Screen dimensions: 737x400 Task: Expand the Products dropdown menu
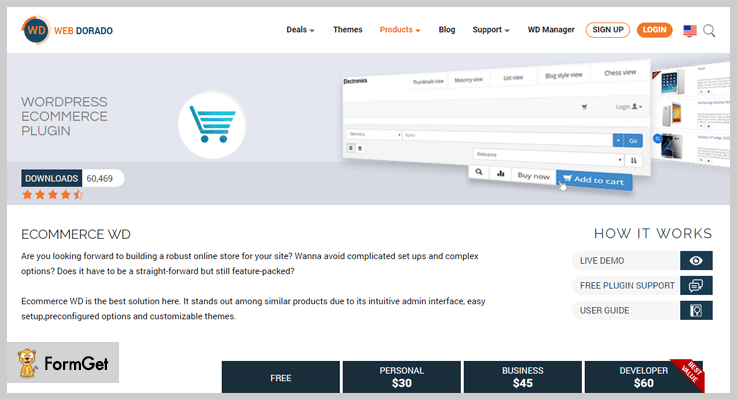coord(400,30)
